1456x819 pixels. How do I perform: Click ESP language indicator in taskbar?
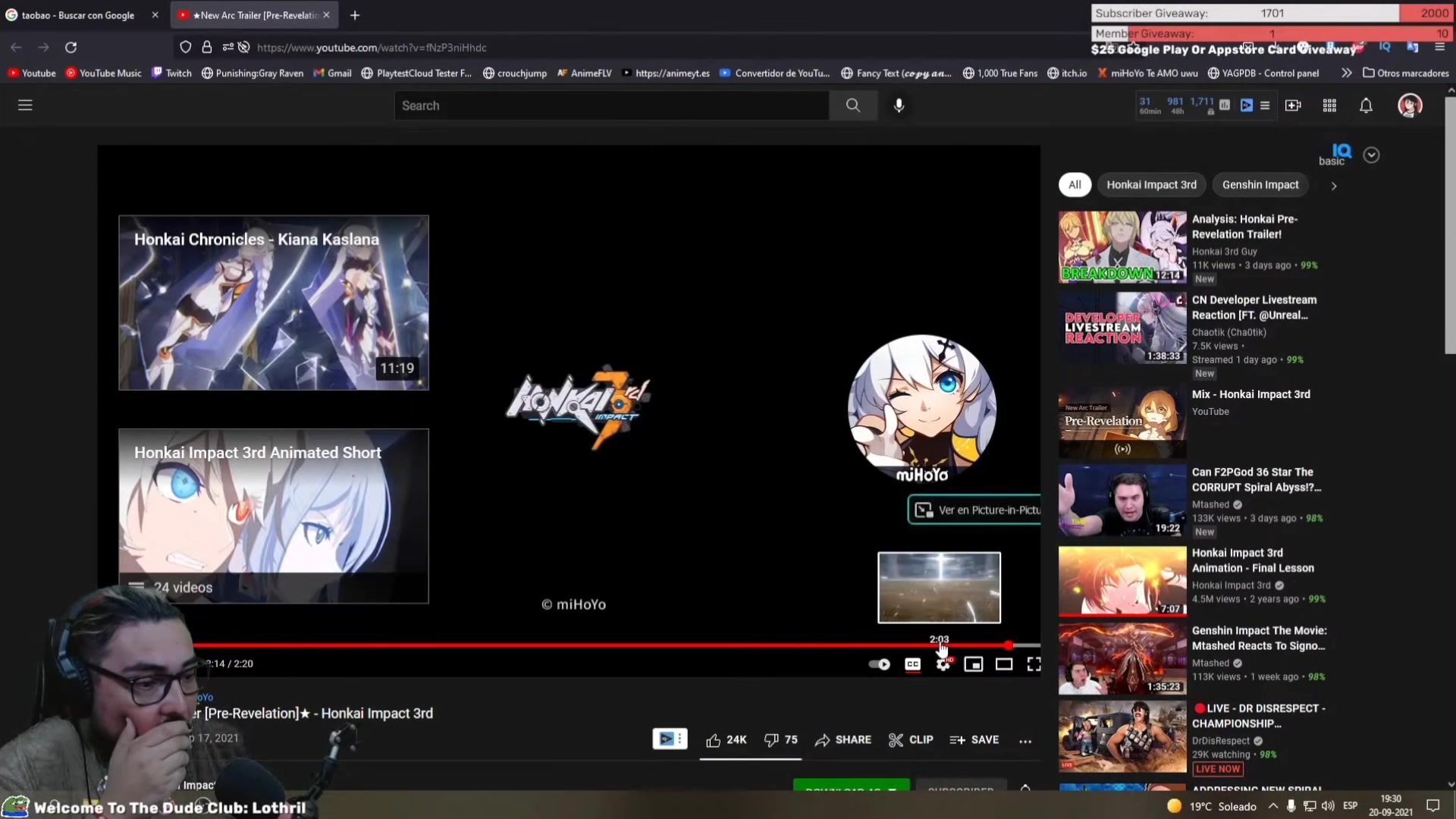tap(1350, 805)
